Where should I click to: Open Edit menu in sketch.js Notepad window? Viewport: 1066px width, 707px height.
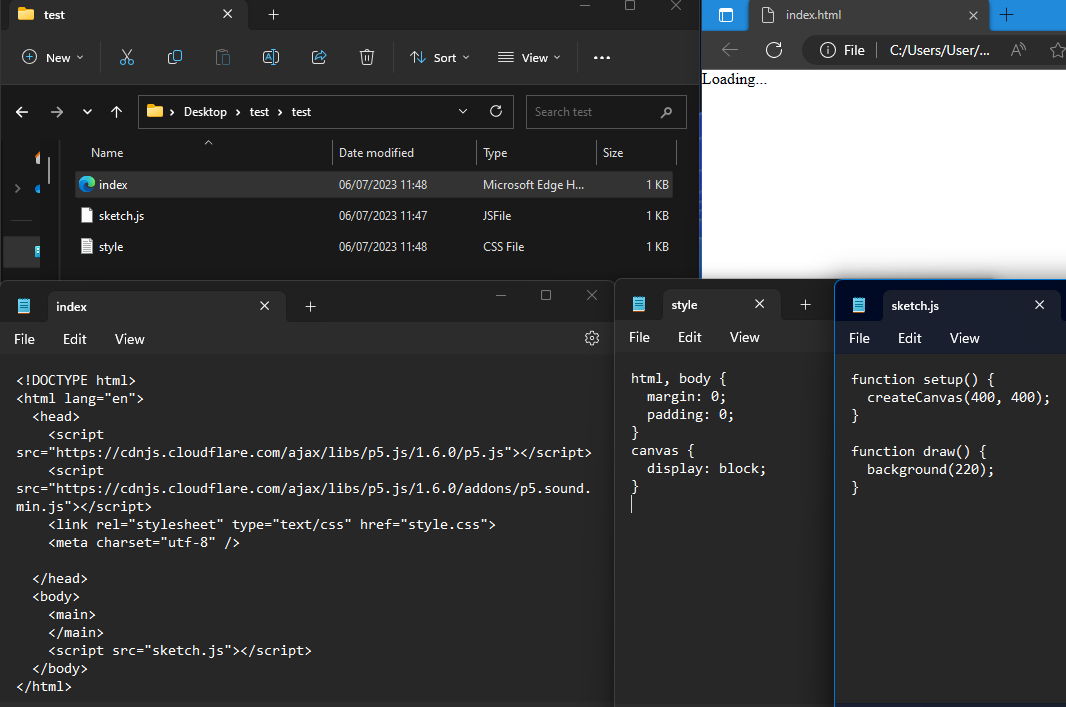tap(910, 338)
